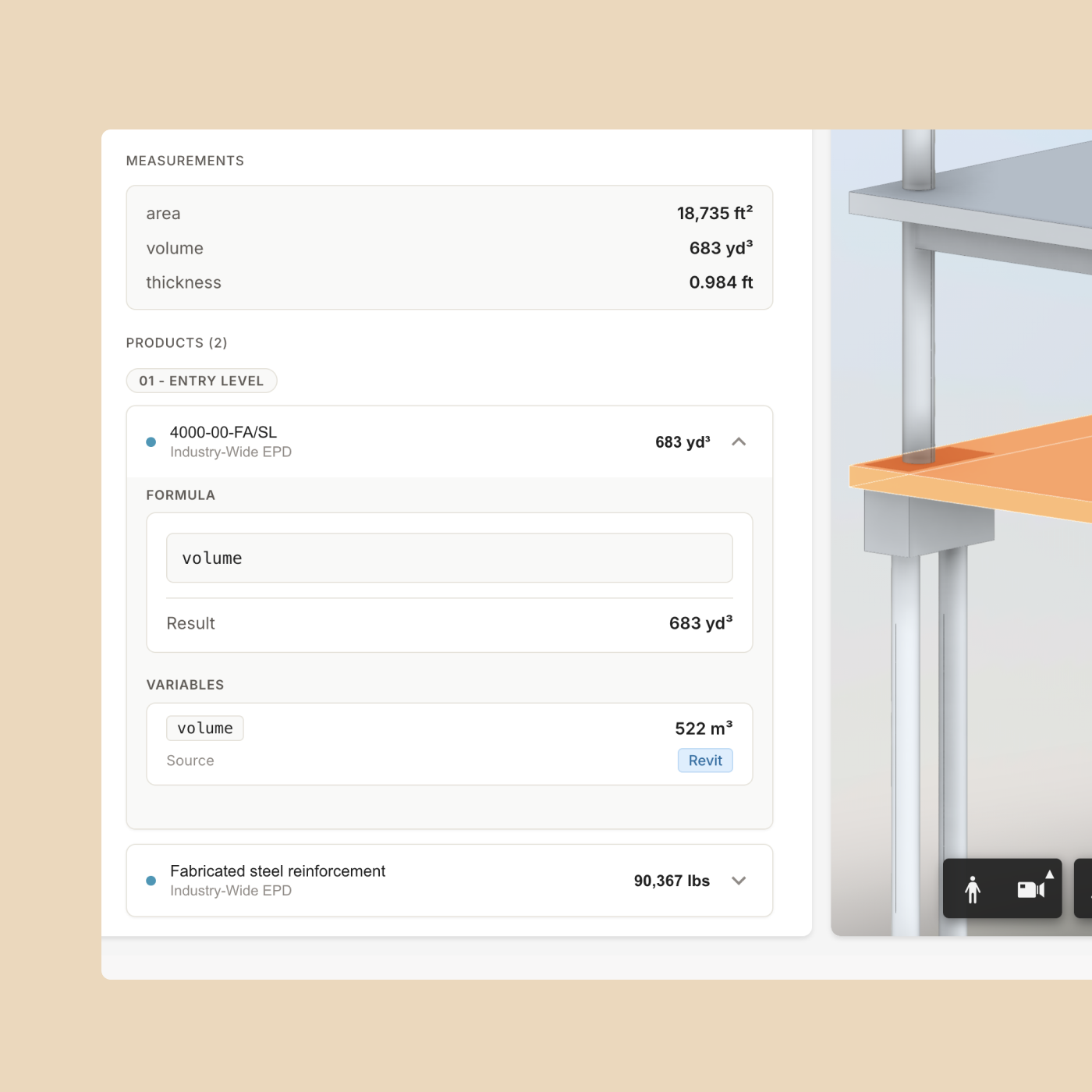Click the MEASUREMENTS section heading
The height and width of the screenshot is (1092, 1092).
click(x=185, y=161)
